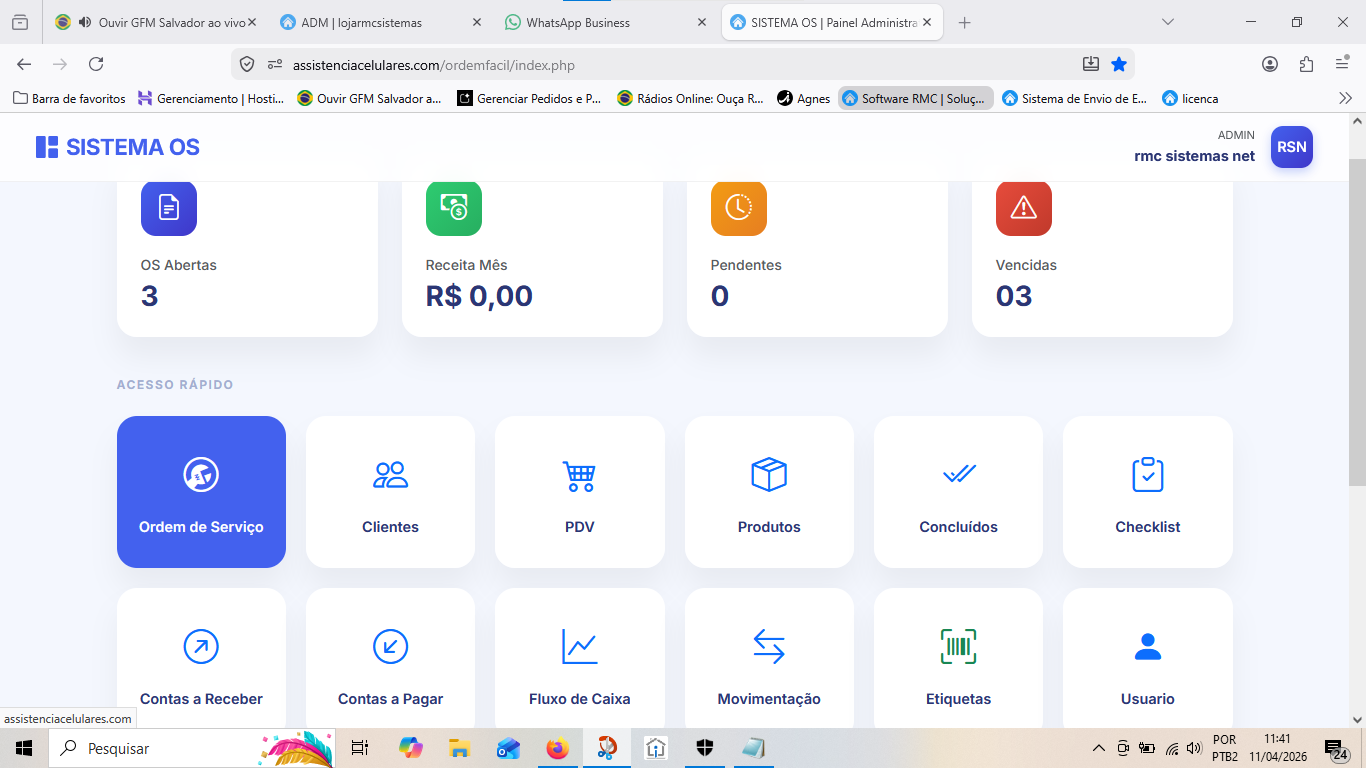Click the Receita Mês money icon
1366x768 pixels.
point(454,208)
